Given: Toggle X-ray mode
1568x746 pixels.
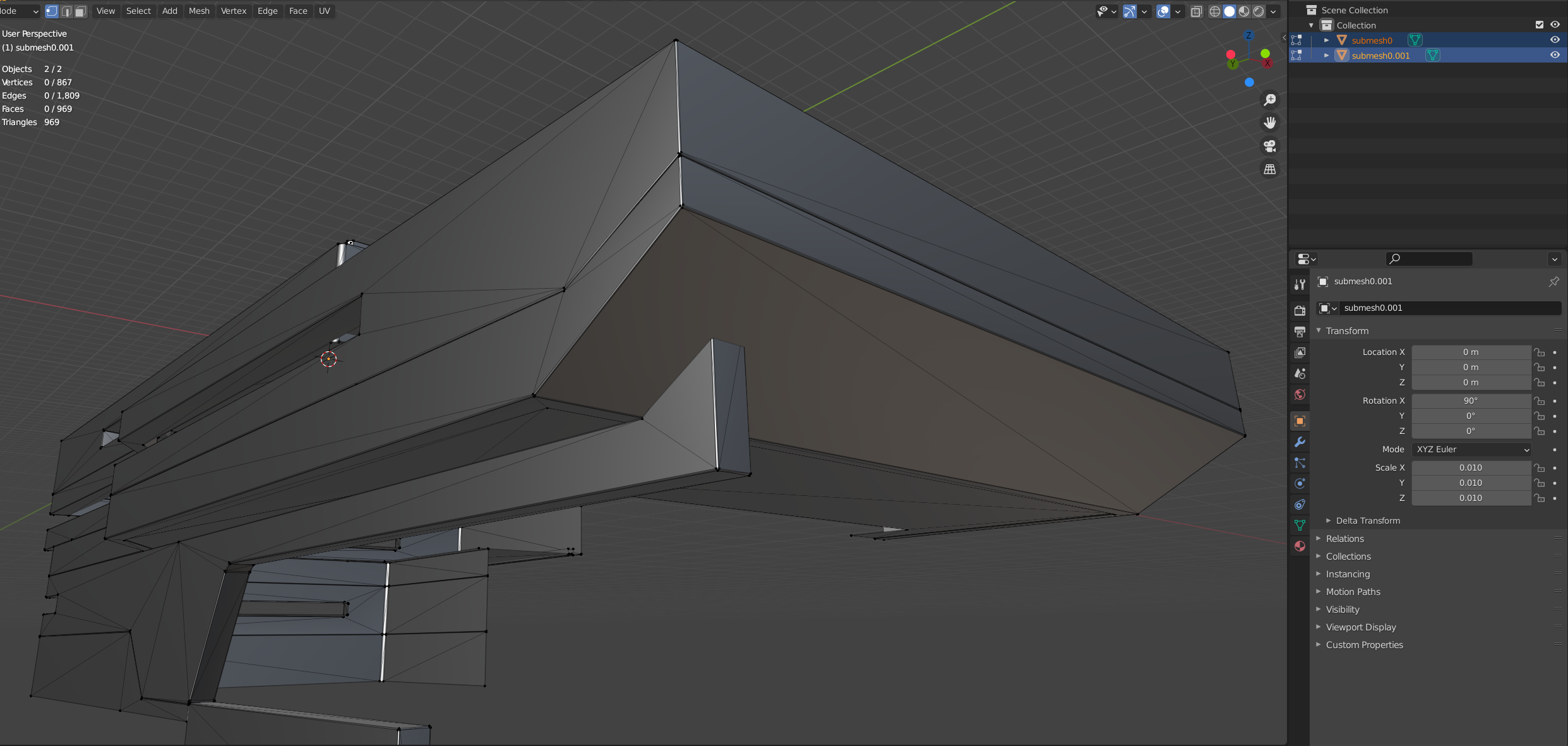Looking at the screenshot, I should (1196, 11).
